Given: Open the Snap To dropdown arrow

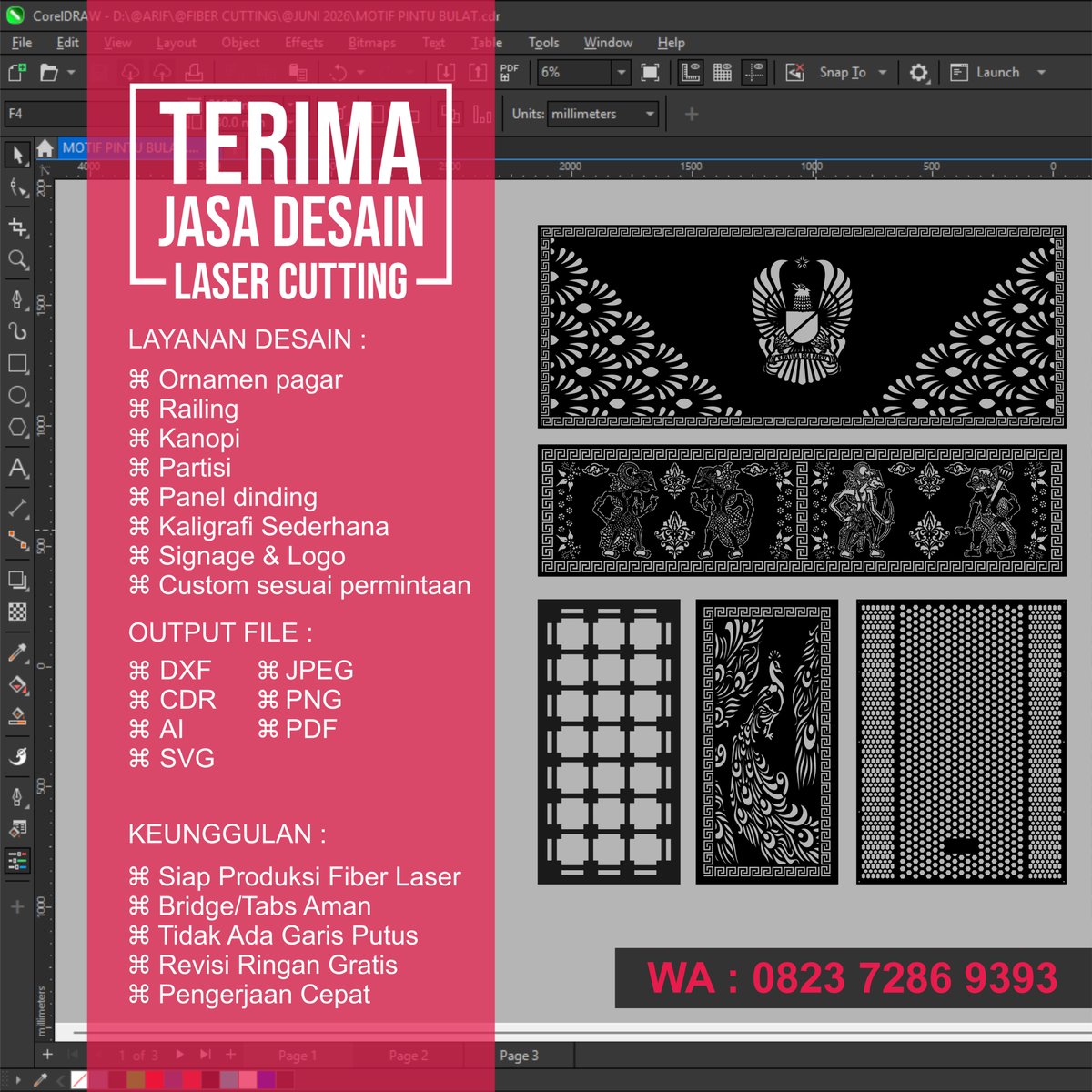Looking at the screenshot, I should click(882, 73).
